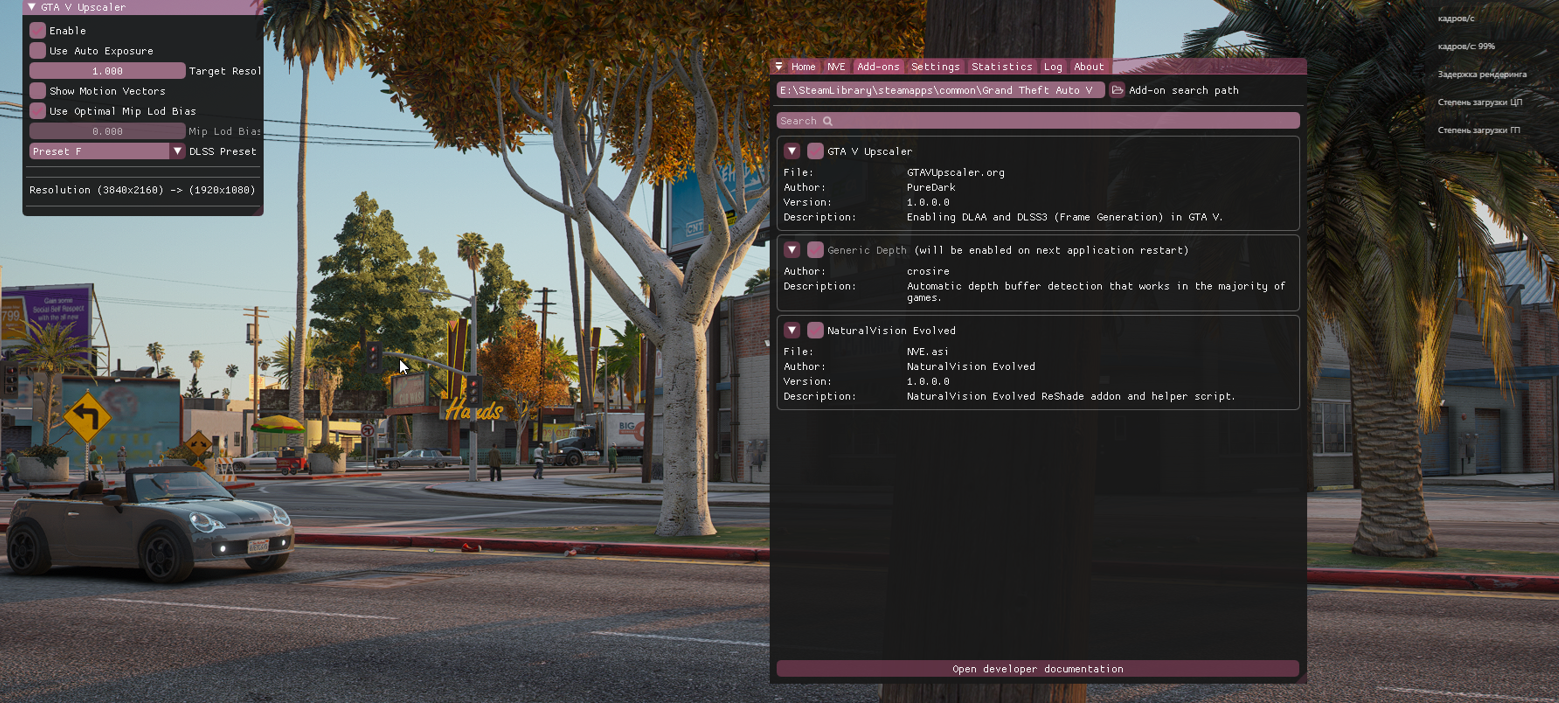Click the magnifier icon in the Search box
This screenshot has width=1559, height=703.
pos(827,121)
